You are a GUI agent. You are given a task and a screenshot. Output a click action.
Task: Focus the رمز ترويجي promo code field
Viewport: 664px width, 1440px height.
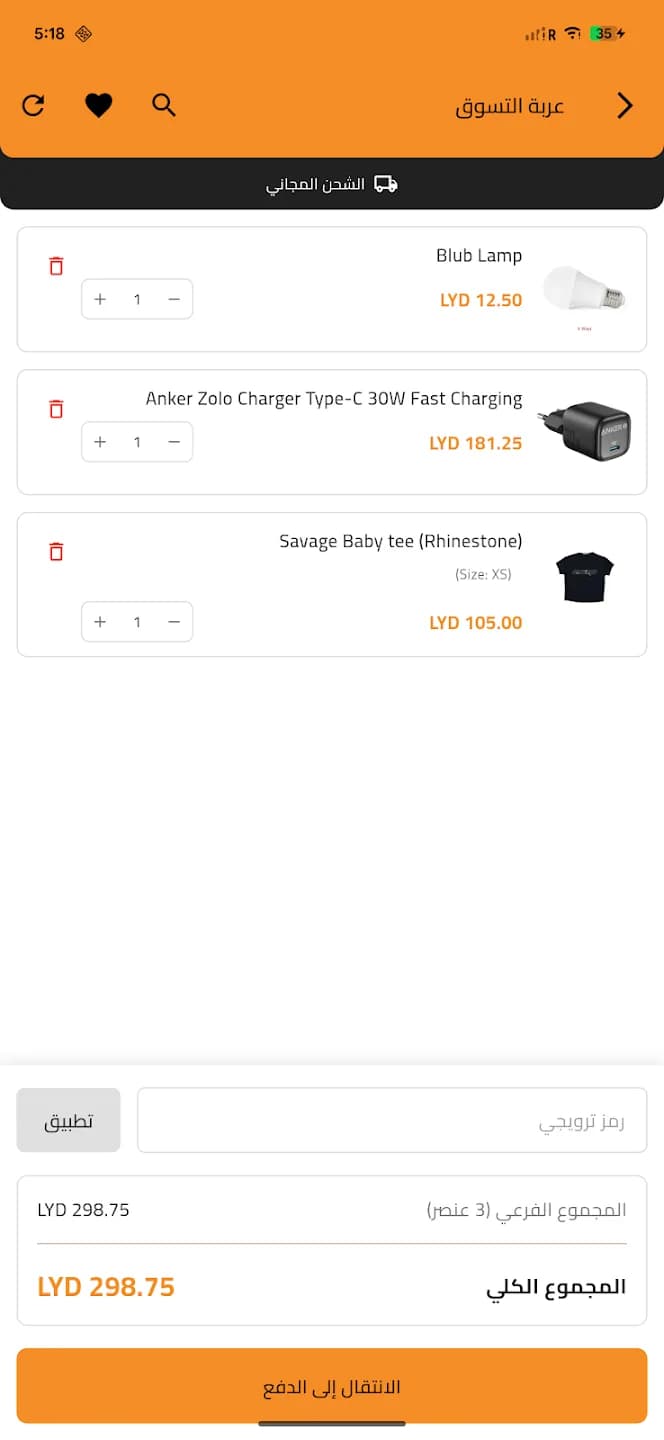392,1120
